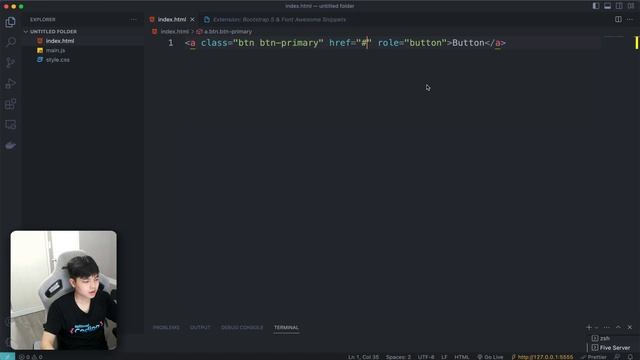Switch to the PROBLEMS panel tab

[166, 327]
